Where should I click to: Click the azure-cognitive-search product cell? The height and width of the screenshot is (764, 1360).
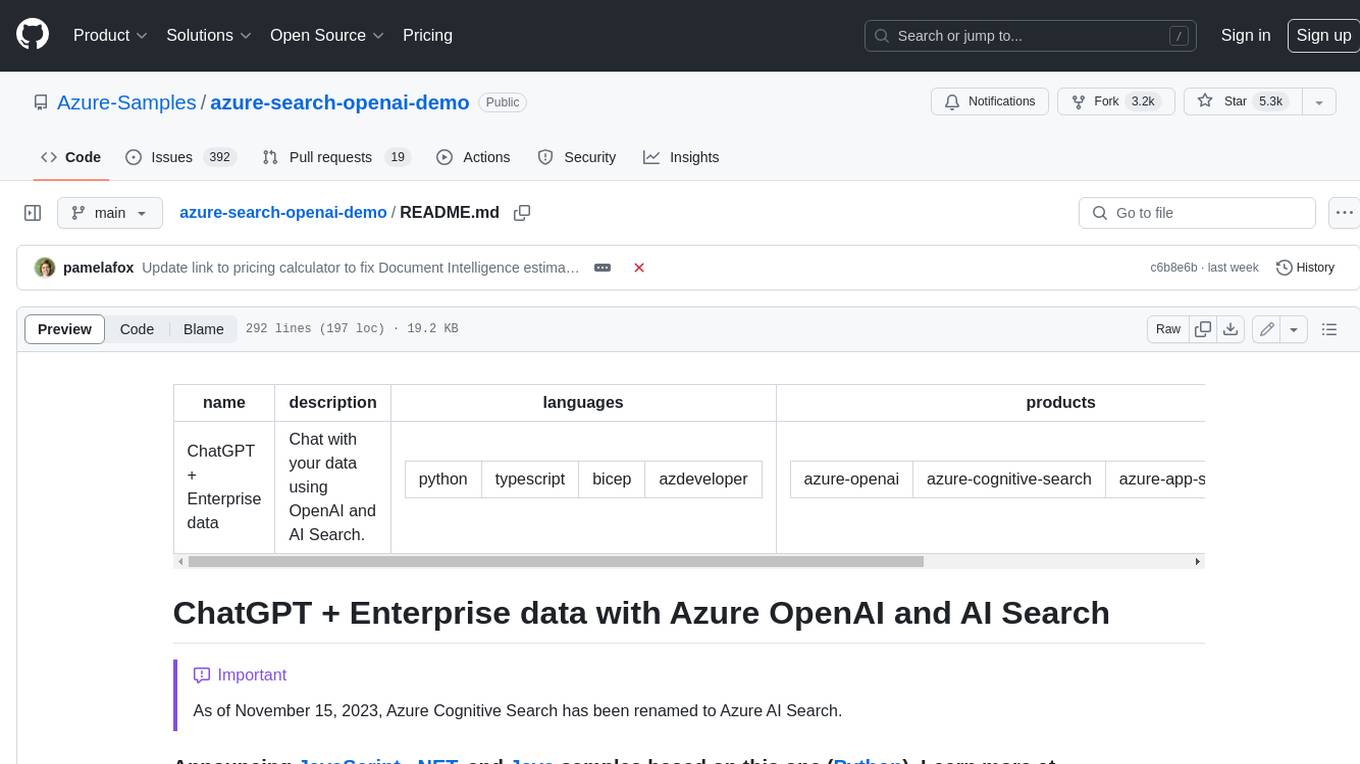tap(1009, 479)
